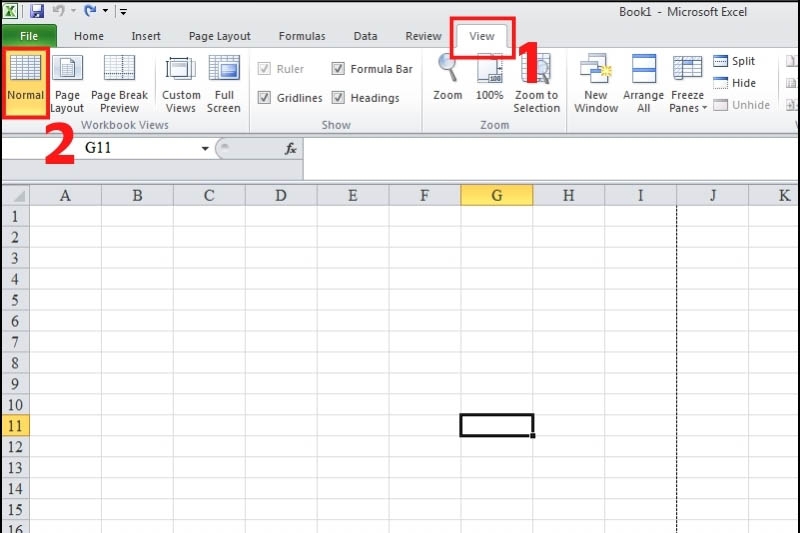Click the active cell G11
This screenshot has height=533, width=800.
tap(497, 425)
